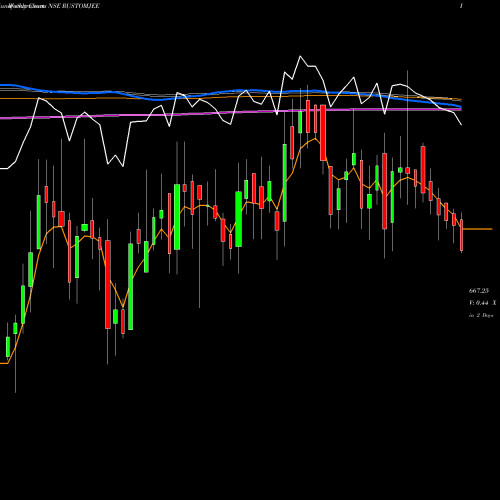Select the 'in 2 Days' label
The image size is (500, 500).
click(481, 315)
